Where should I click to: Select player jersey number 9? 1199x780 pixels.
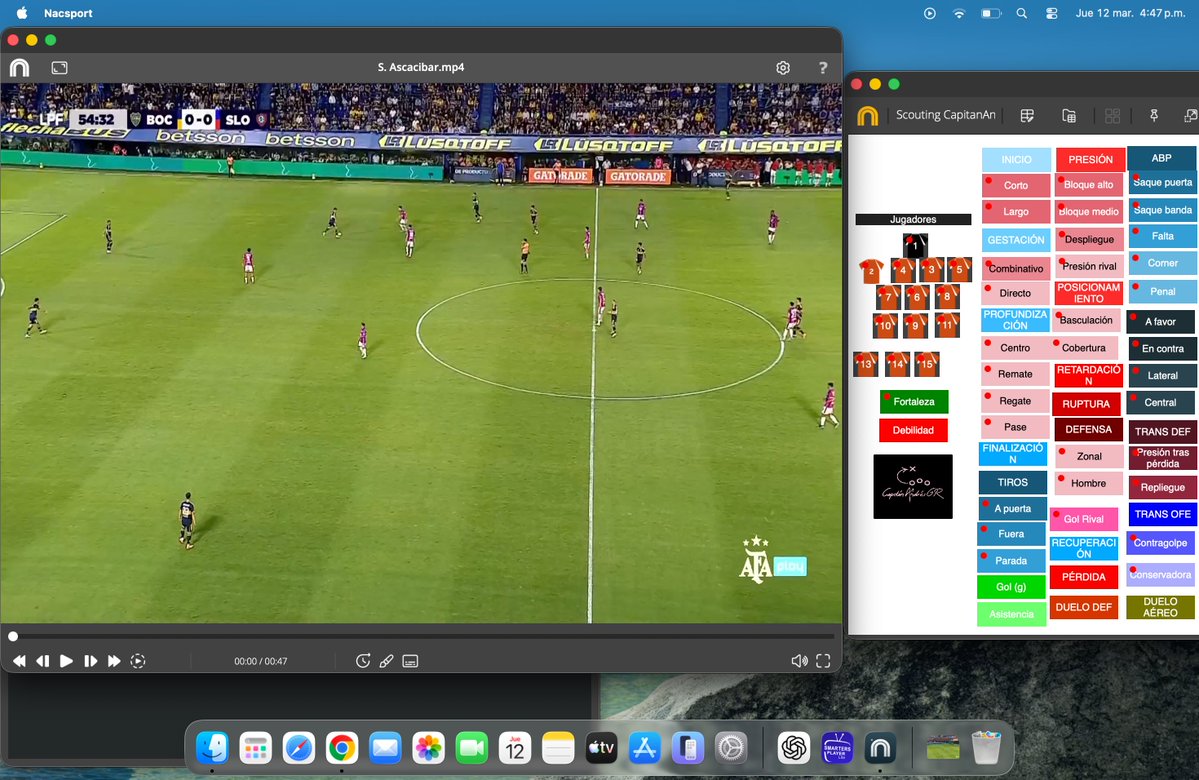pos(915,325)
